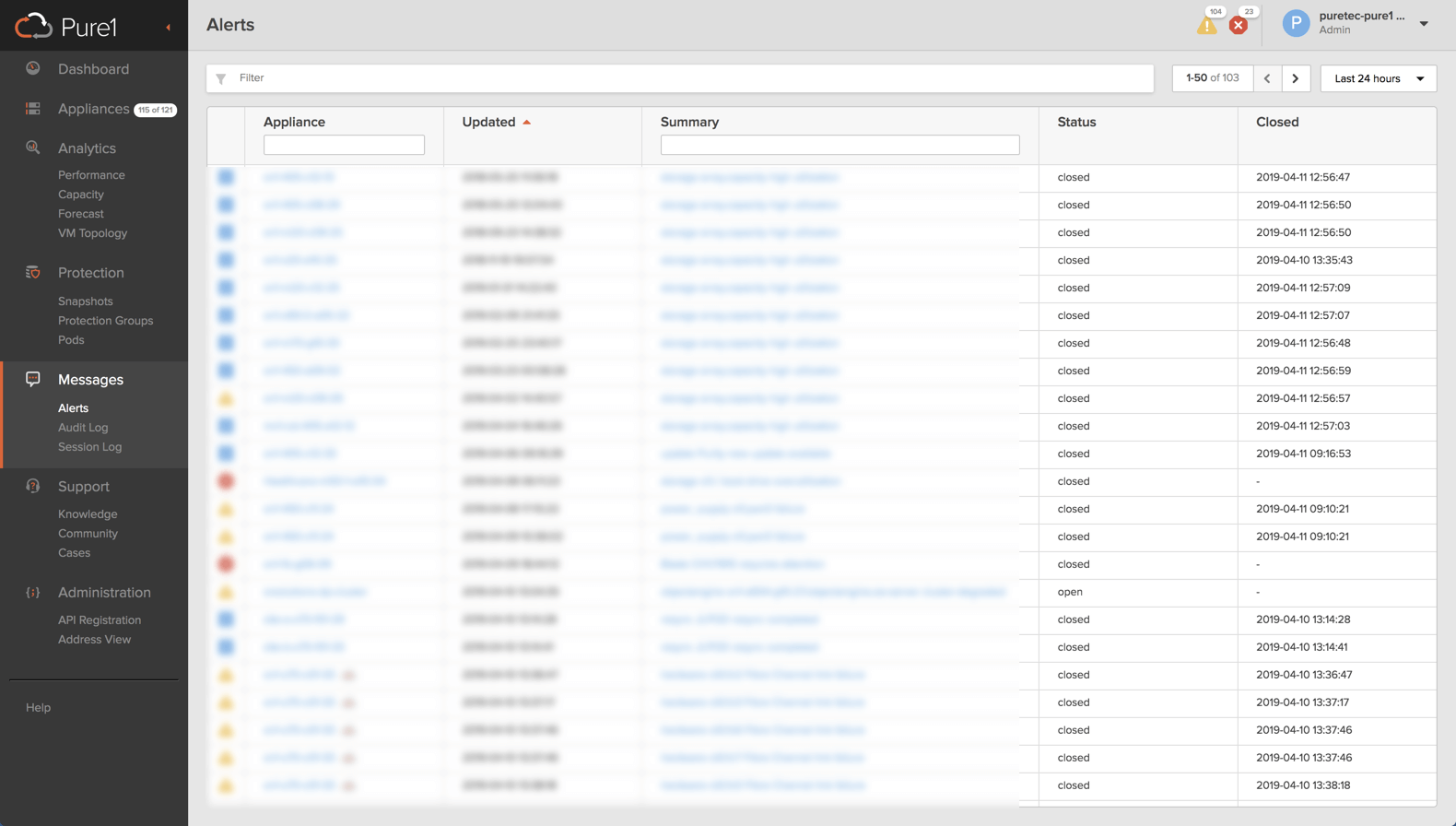Click the Pure1 logo icon
1456x826 pixels.
(x=33, y=26)
